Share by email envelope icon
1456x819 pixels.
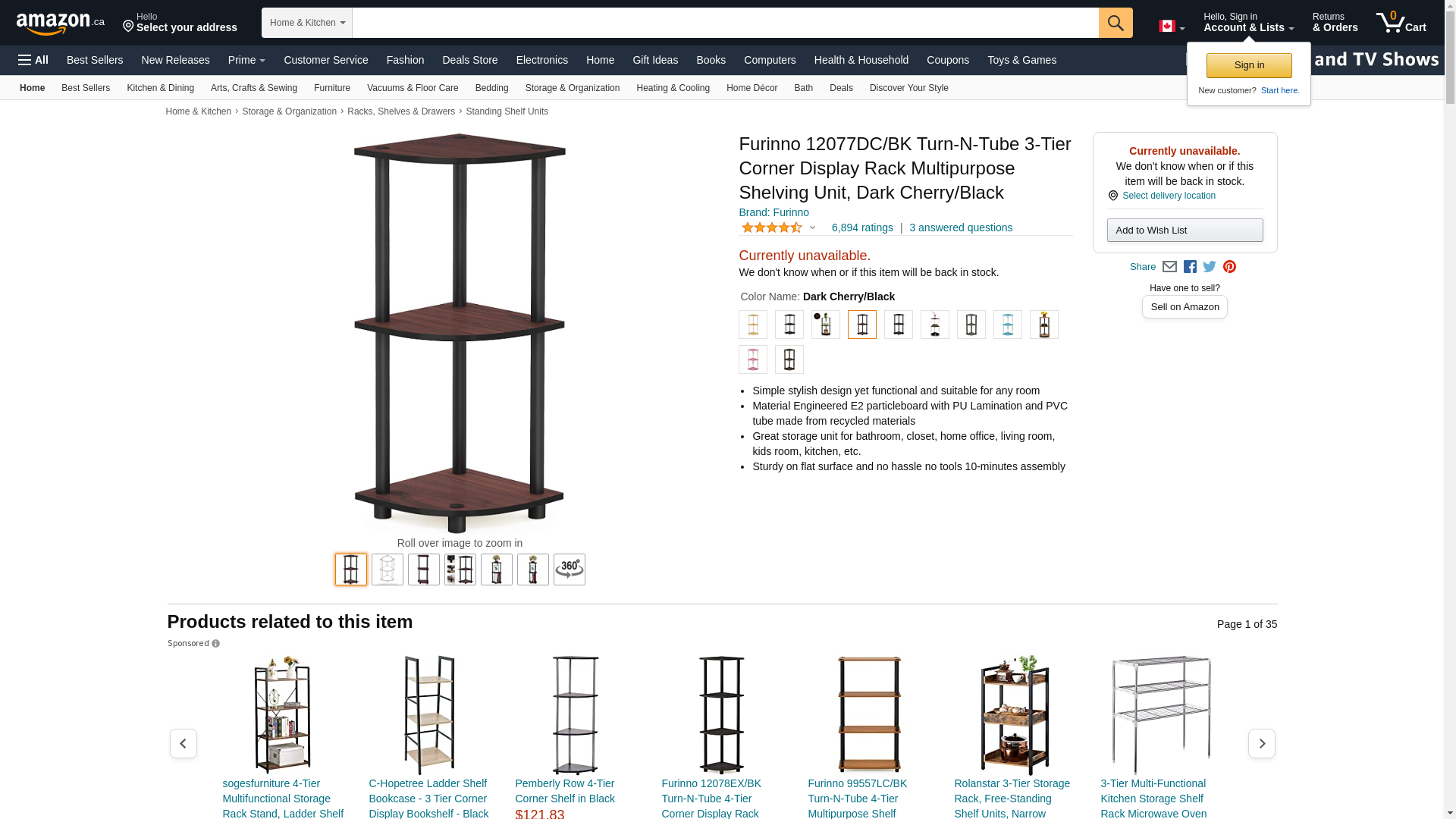pos(1169,267)
